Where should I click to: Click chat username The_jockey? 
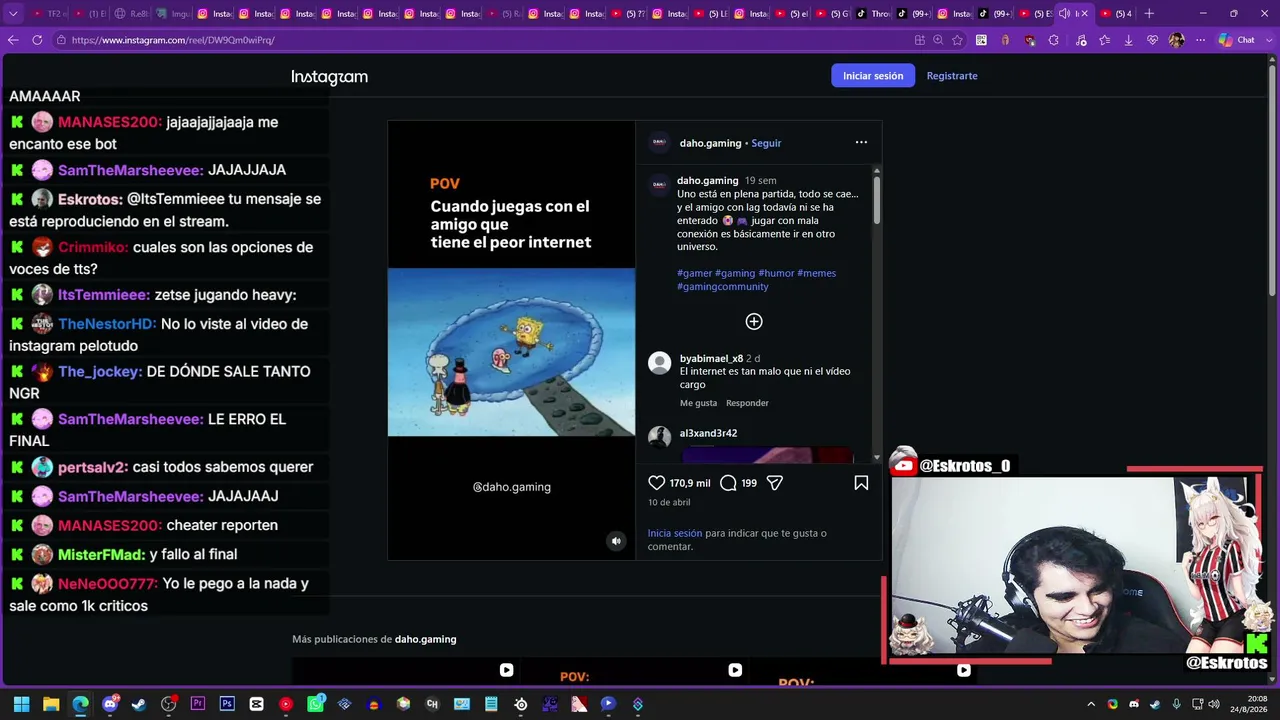point(100,371)
